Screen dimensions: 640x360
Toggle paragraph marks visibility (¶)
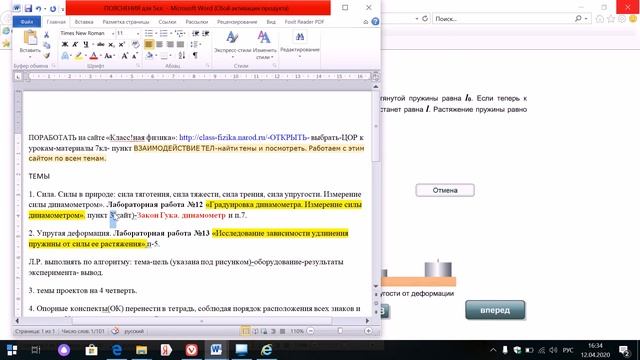196,56
